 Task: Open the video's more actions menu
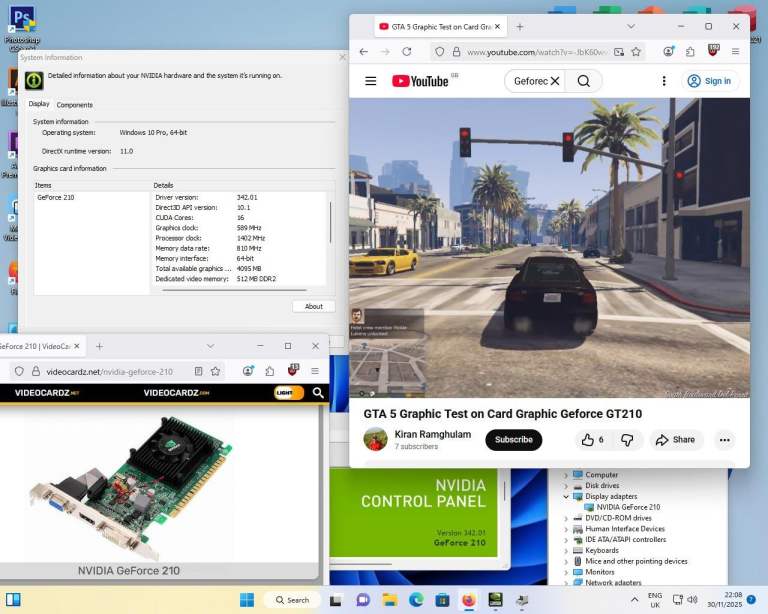click(x=725, y=440)
